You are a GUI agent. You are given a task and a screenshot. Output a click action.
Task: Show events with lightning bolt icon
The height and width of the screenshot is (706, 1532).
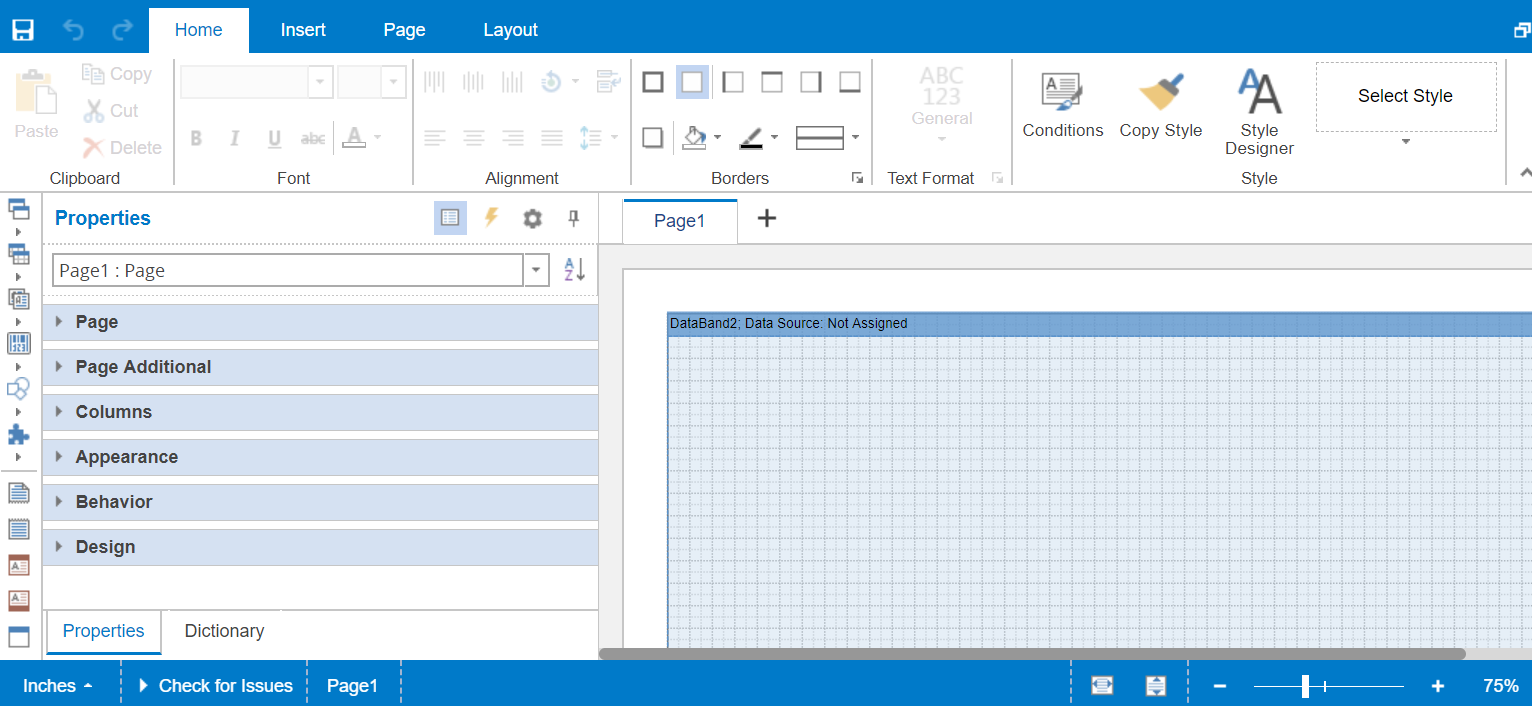[491, 218]
